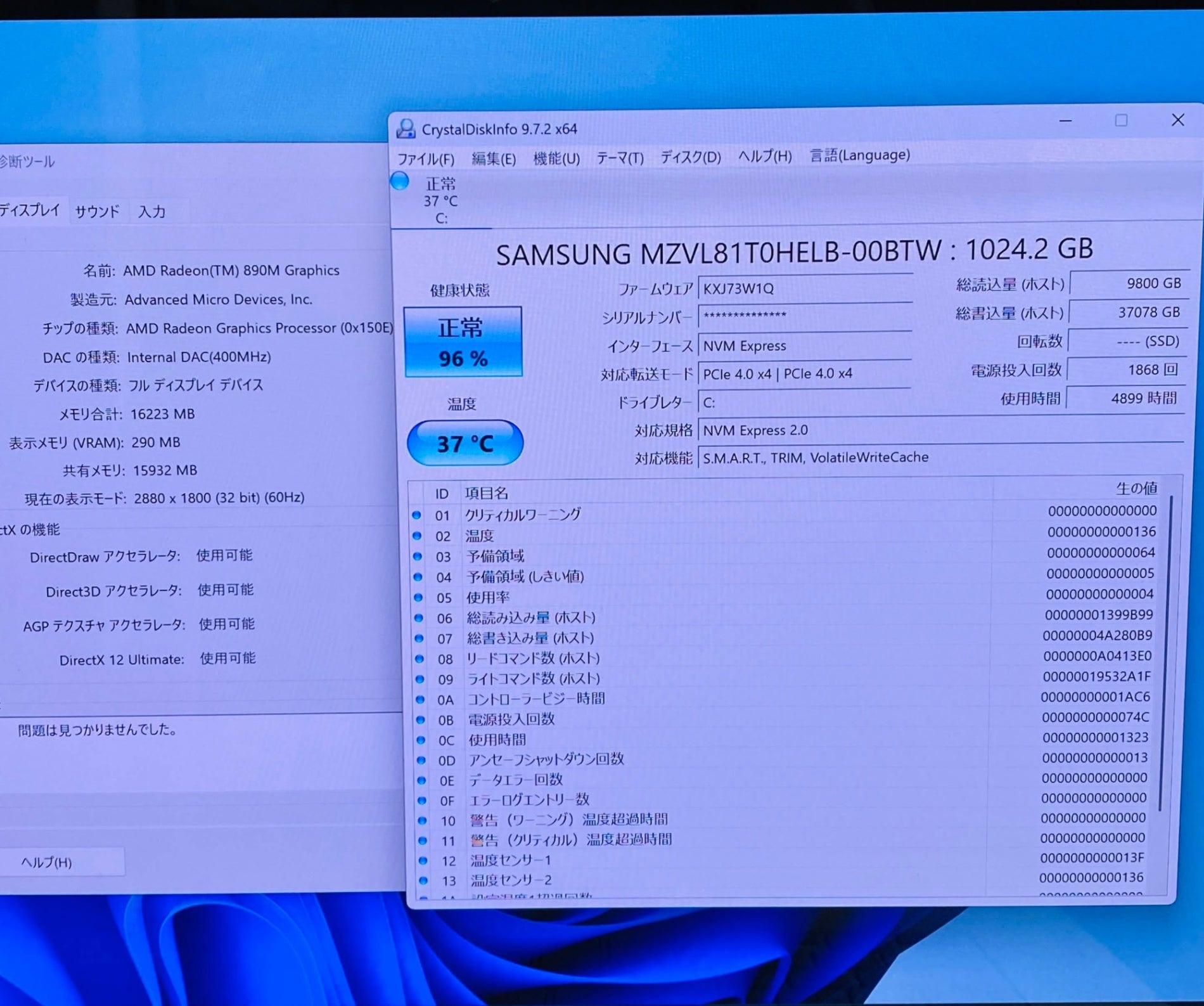This screenshot has height=1006, width=1204.
Task: Click status dot for 電源投入回数 row
Action: tap(419, 719)
